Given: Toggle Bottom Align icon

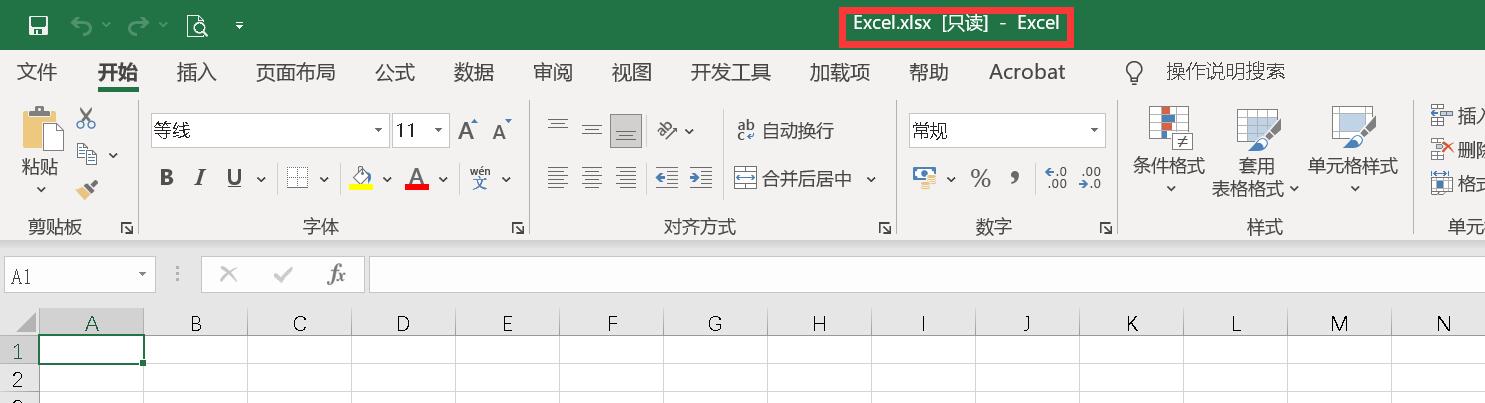Looking at the screenshot, I should [x=626, y=130].
